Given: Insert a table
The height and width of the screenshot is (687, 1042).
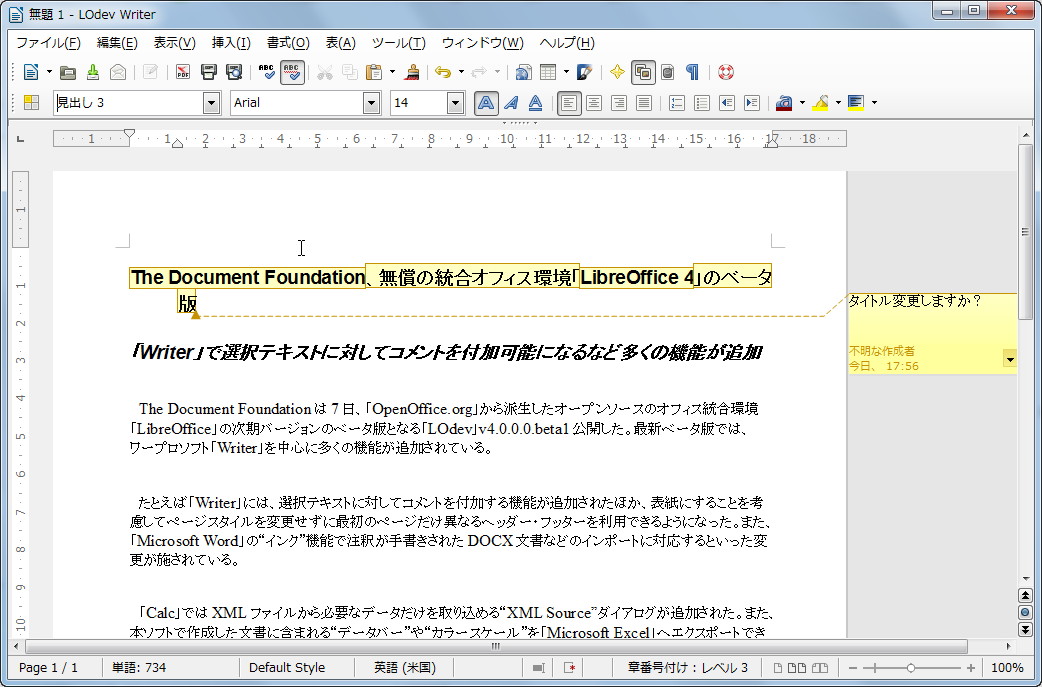Looking at the screenshot, I should coord(548,72).
